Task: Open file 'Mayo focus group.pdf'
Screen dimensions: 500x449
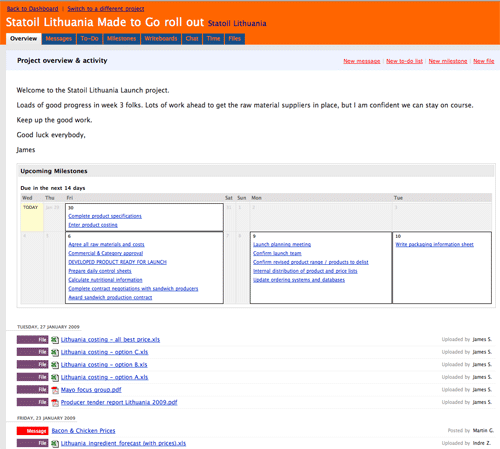Action: pyautogui.click(x=91, y=390)
